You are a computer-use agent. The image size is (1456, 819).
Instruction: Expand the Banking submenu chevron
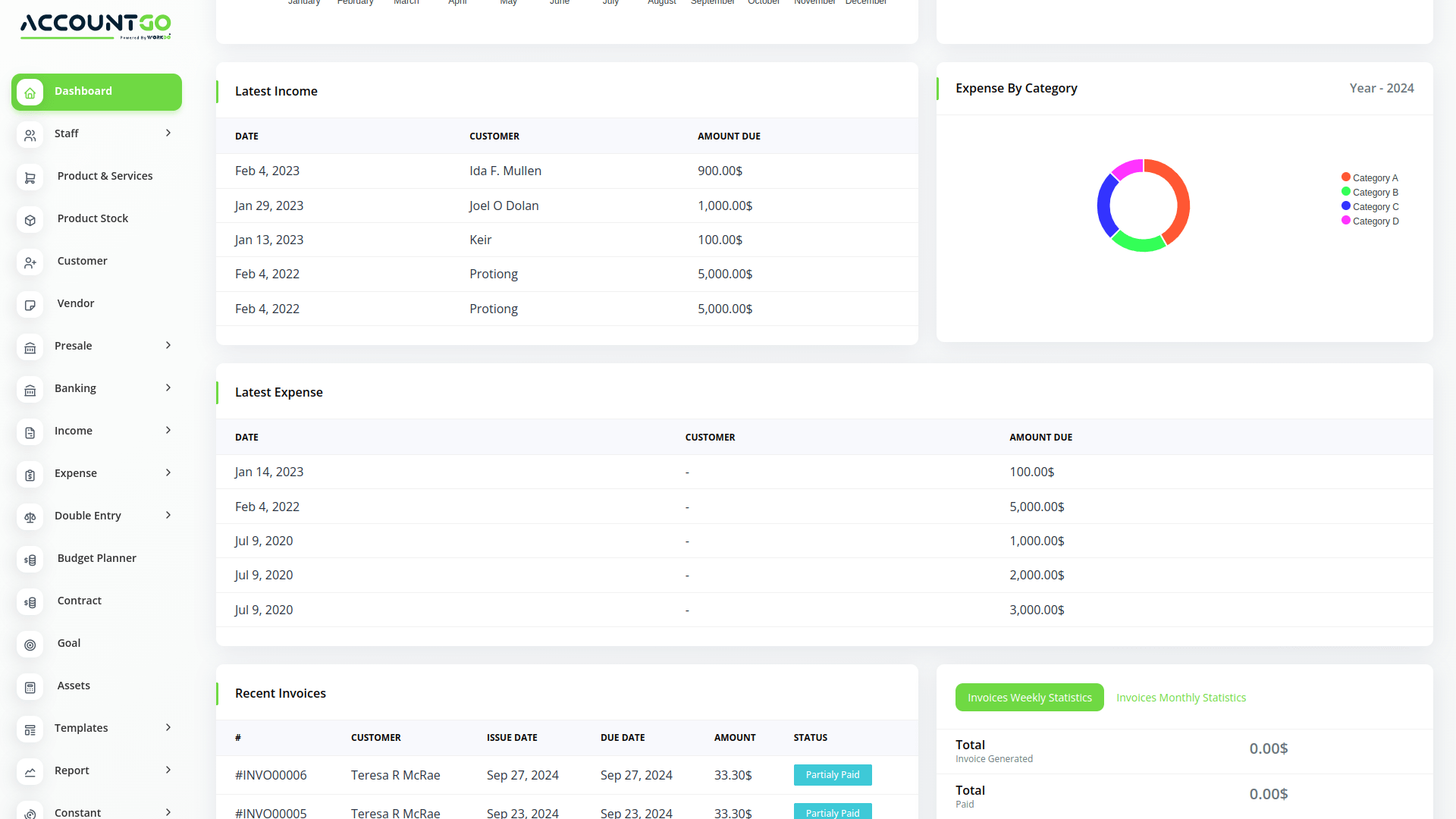click(168, 388)
